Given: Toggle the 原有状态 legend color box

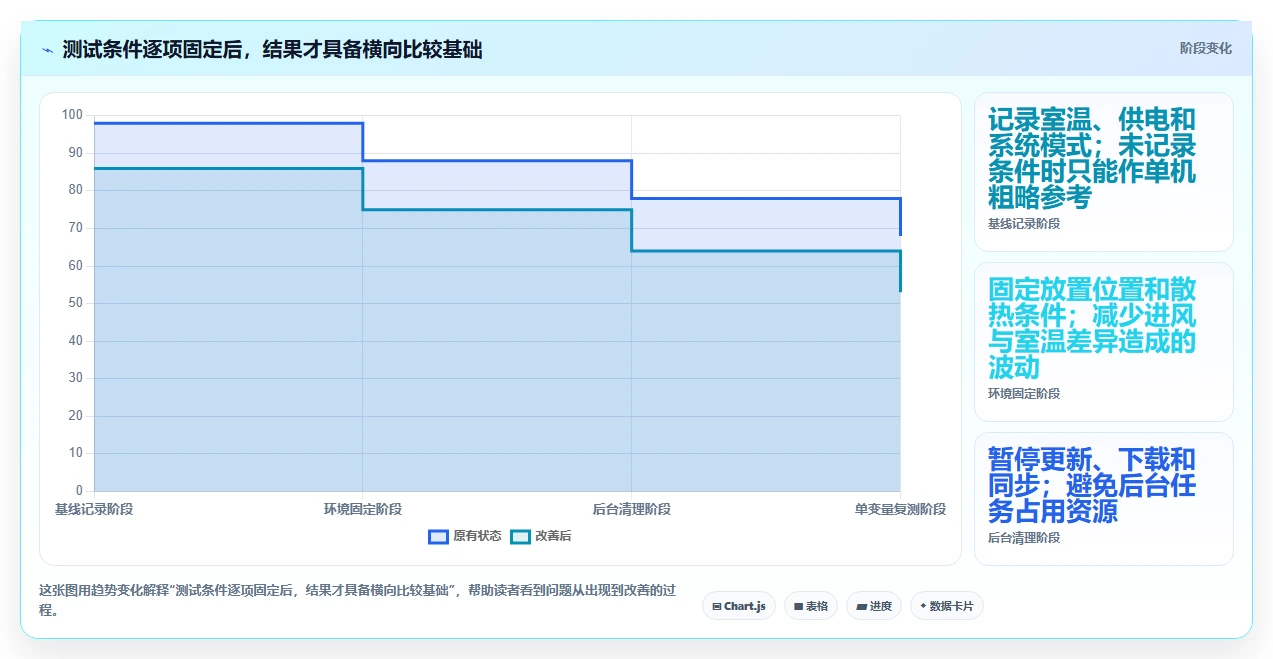Looking at the screenshot, I should pos(438,536).
